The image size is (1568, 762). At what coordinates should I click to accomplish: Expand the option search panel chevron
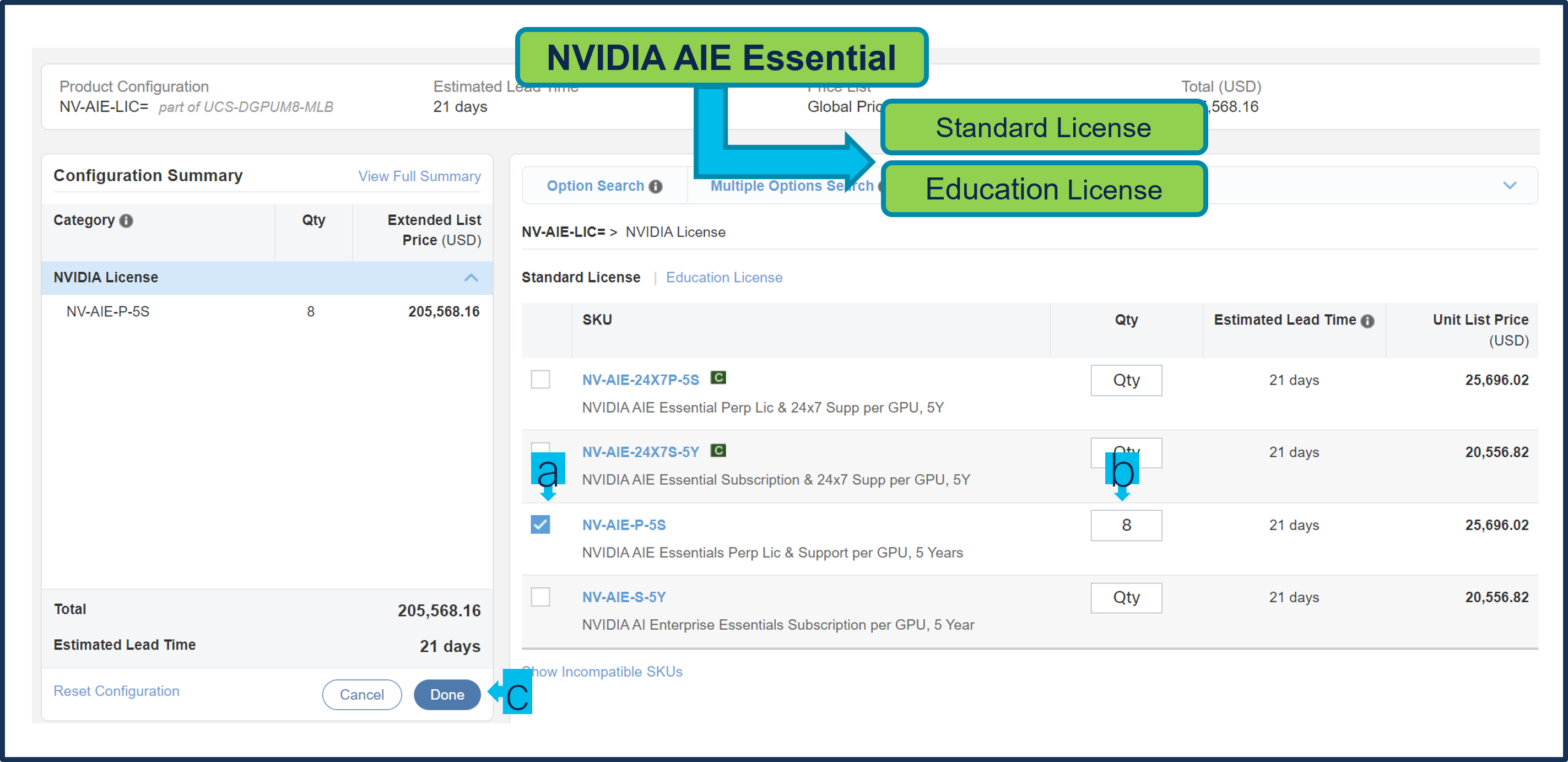(1509, 185)
